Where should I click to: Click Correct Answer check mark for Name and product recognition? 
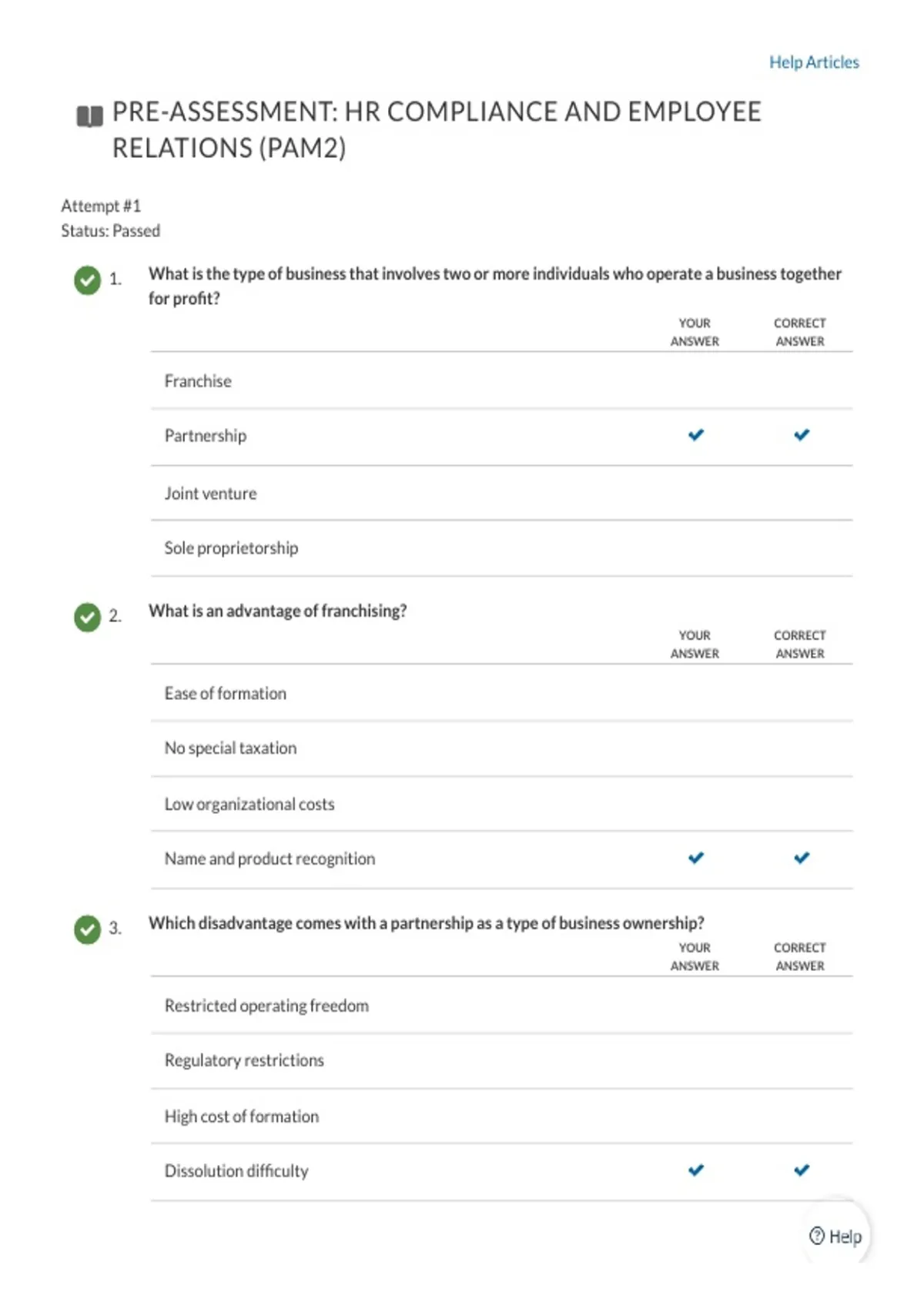tap(802, 858)
